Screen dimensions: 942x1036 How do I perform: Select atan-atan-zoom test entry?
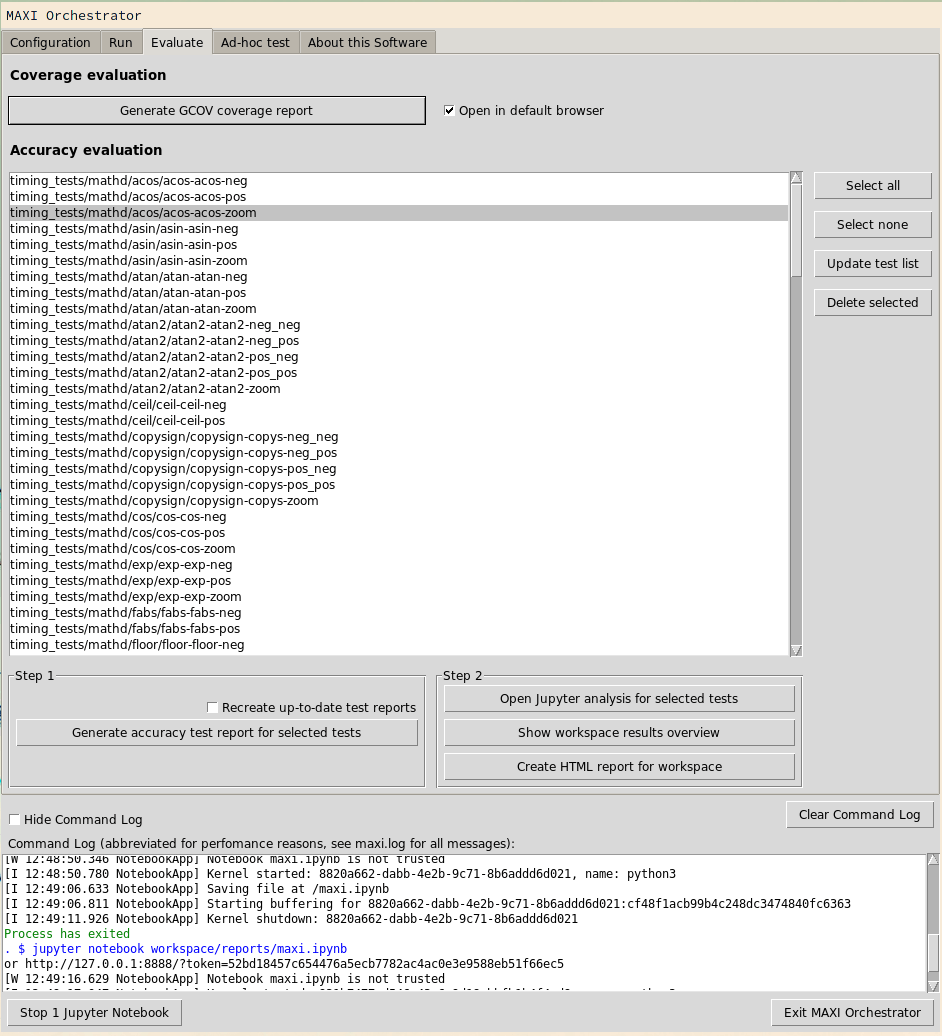(x=399, y=309)
